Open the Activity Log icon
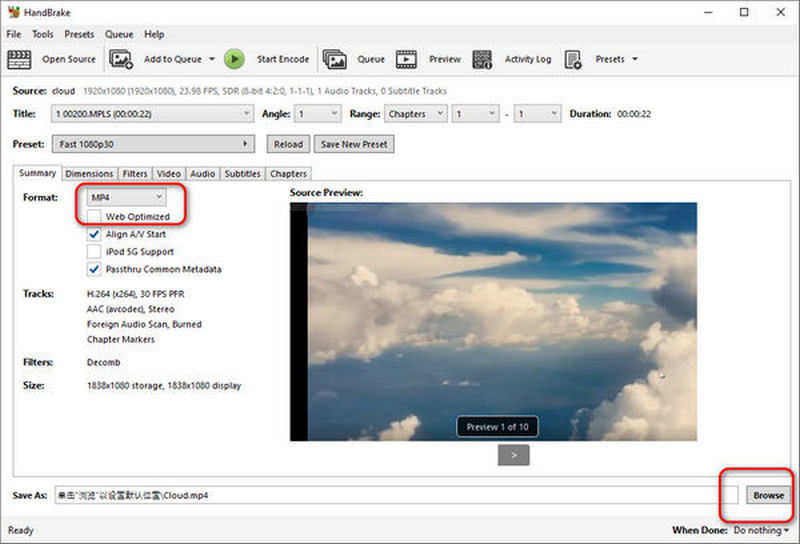Viewport: 800px width, 544px height. [x=482, y=59]
